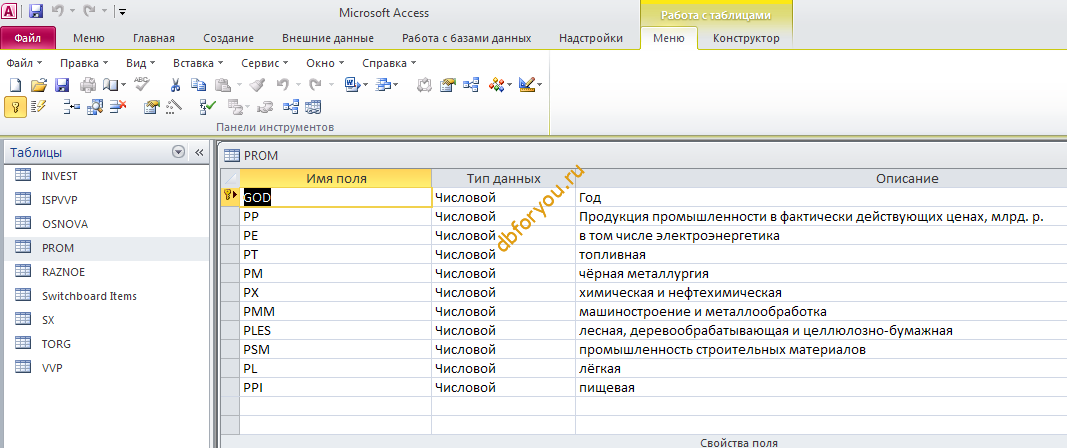Select the ISPVVP table in navigation pane
Image resolution: width=1067 pixels, height=448 pixels.
[106, 199]
